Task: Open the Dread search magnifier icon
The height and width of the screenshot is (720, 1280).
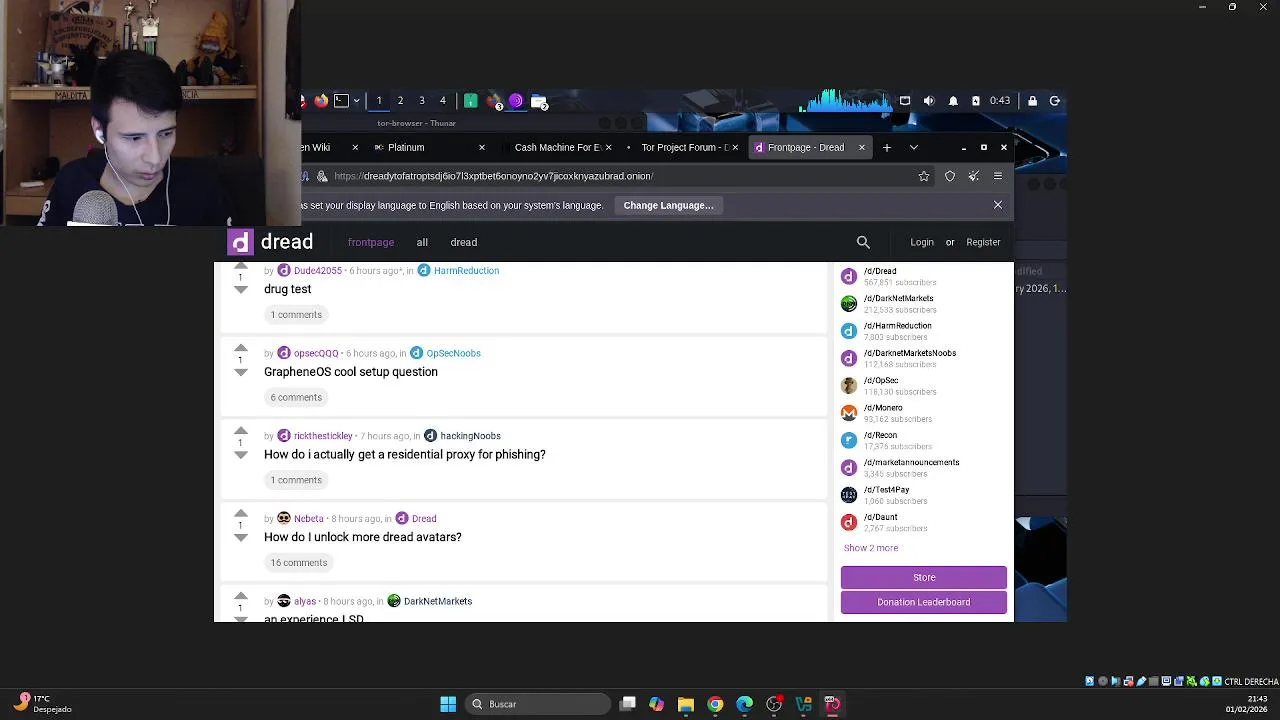Action: pos(863,242)
